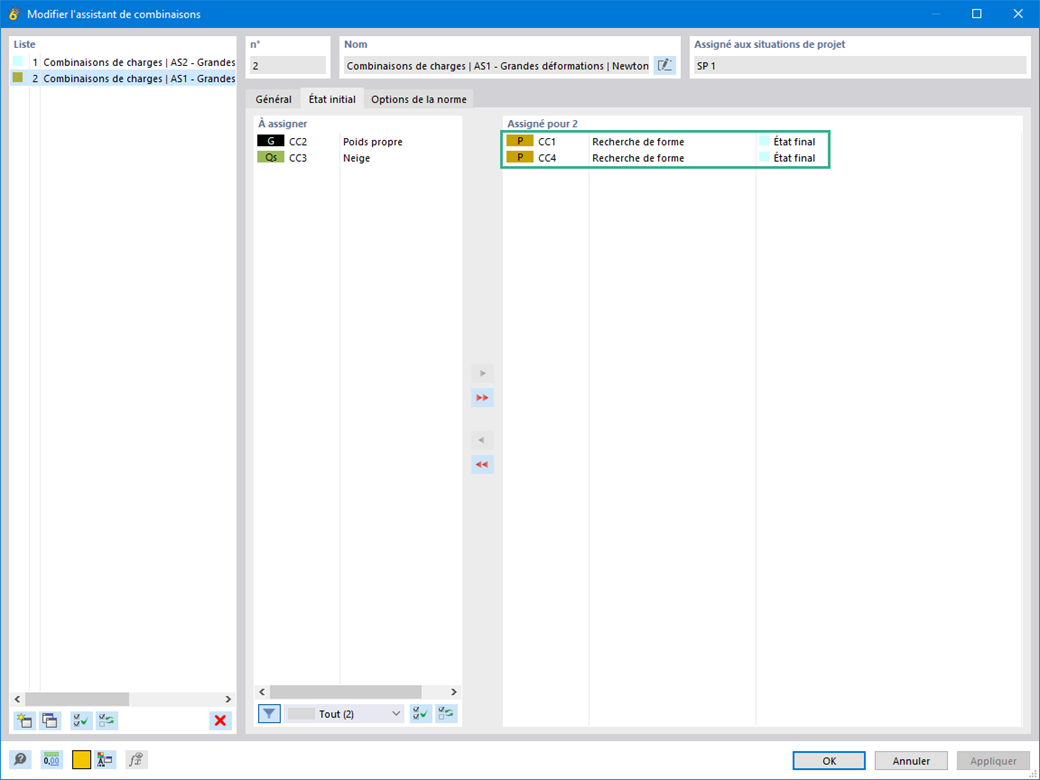Image resolution: width=1040 pixels, height=780 pixels.
Task: Create a new combination wizard entry
Action: click(25, 720)
